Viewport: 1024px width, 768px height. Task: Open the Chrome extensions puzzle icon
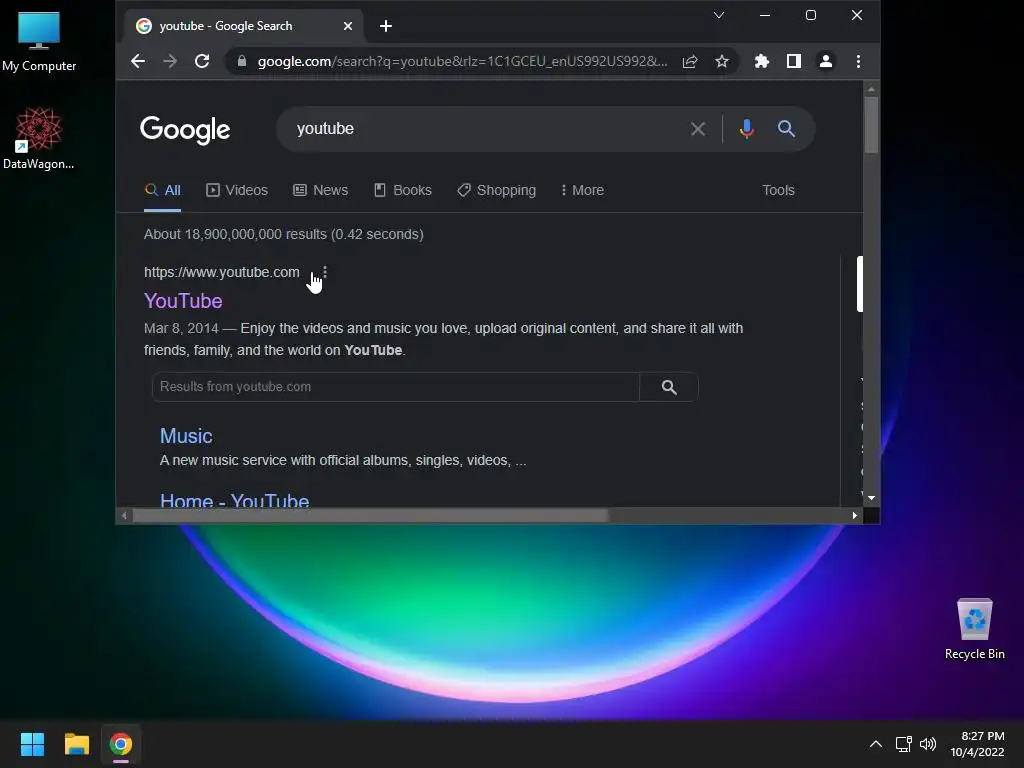761,61
